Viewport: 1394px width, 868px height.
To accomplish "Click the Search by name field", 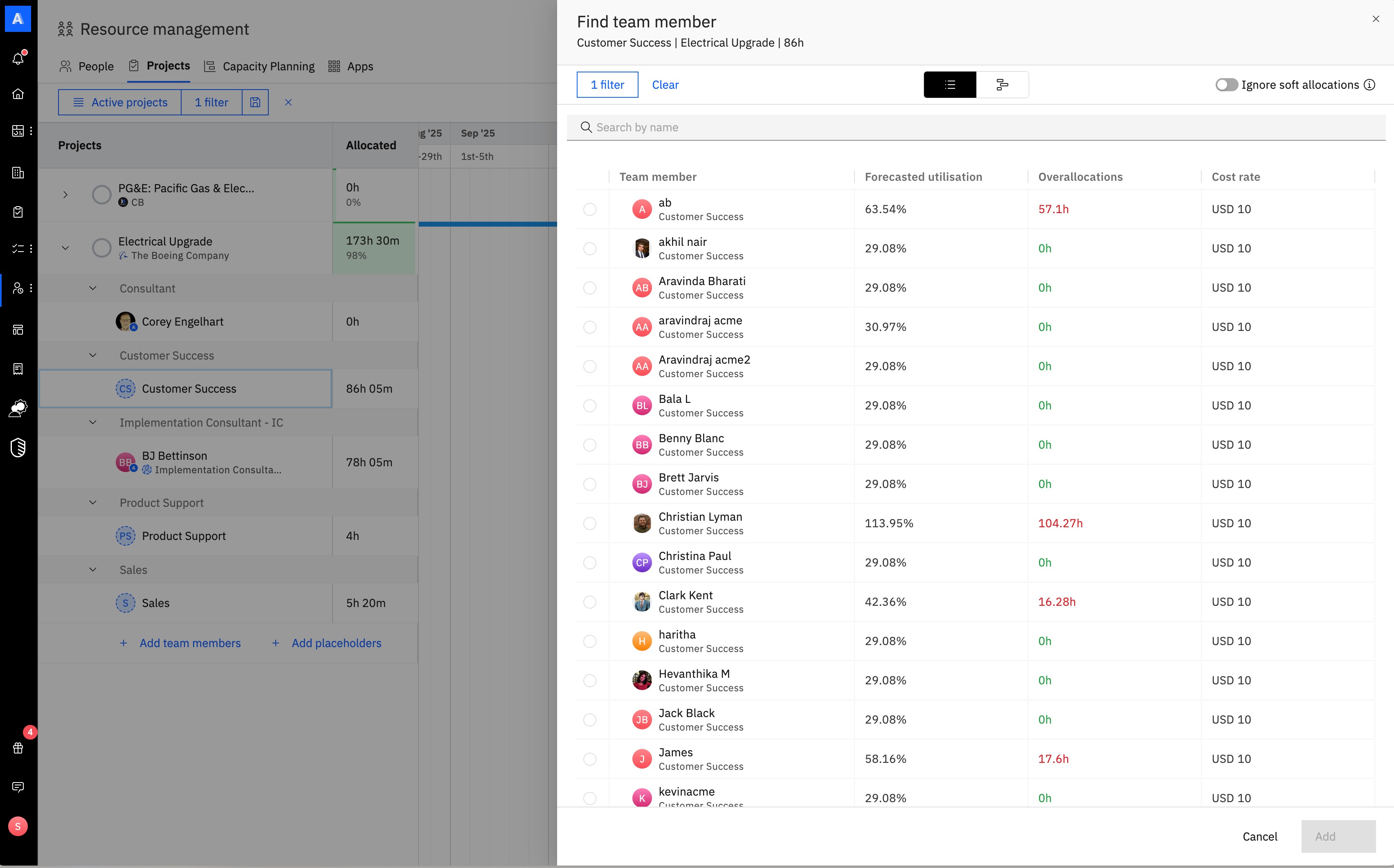I will point(976,128).
